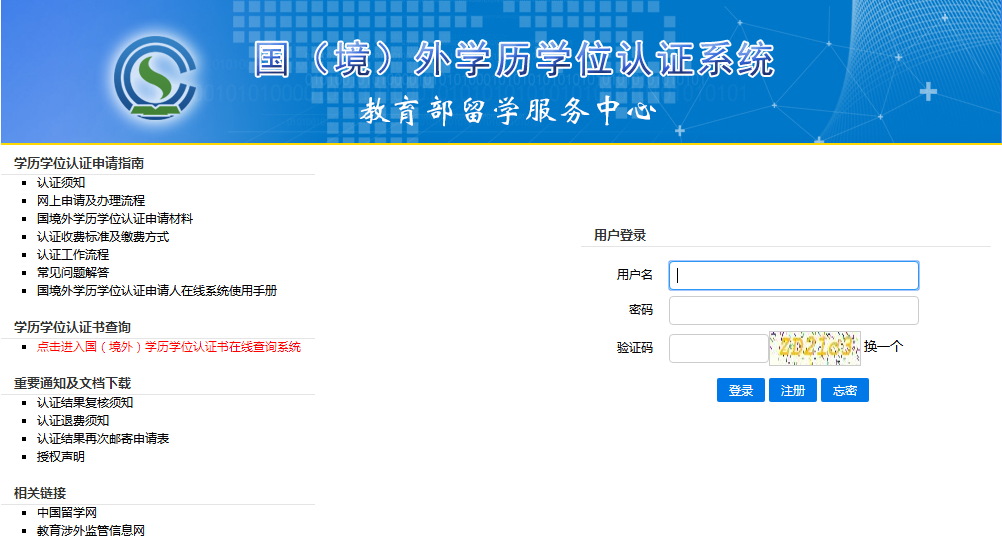Image resolution: width=1002 pixels, height=551 pixels.
Task: Click the 换一个 refresh captcha link
Action: tap(883, 347)
